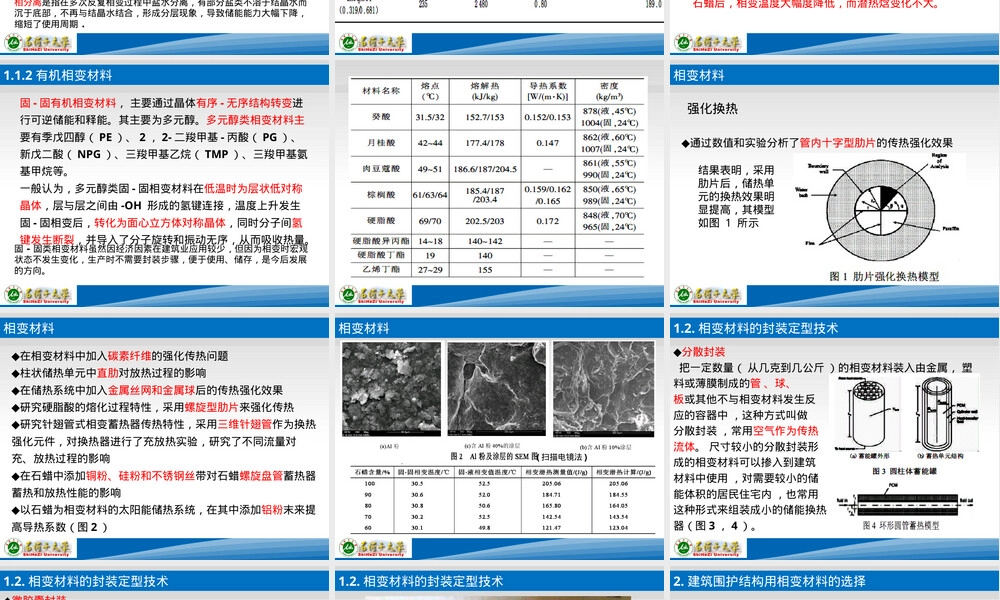Click the 熔解热 (kJ/kg) column header
1000x600 pixels.
[x=485, y=91]
